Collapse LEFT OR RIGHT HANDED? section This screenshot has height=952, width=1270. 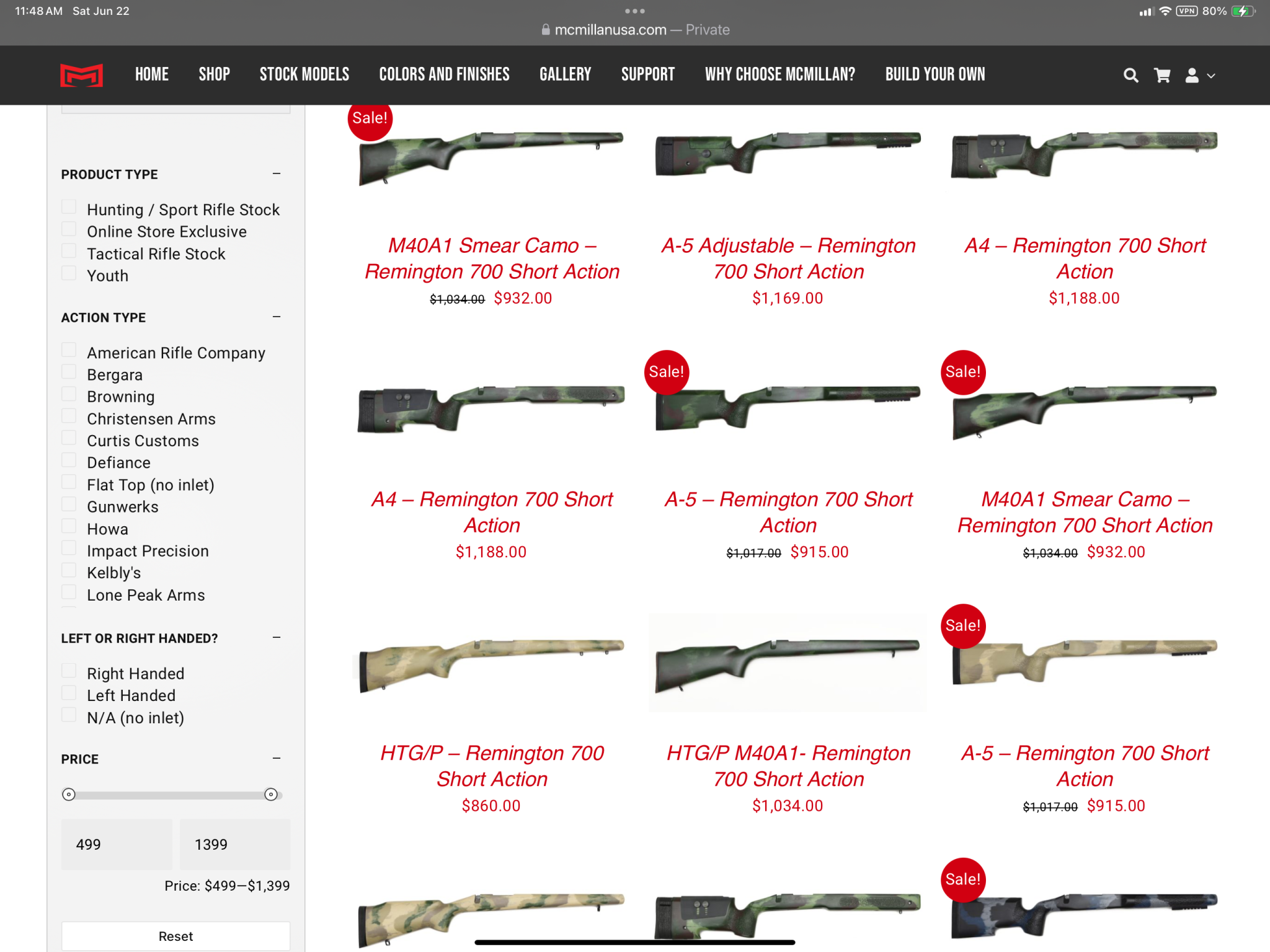click(x=277, y=637)
